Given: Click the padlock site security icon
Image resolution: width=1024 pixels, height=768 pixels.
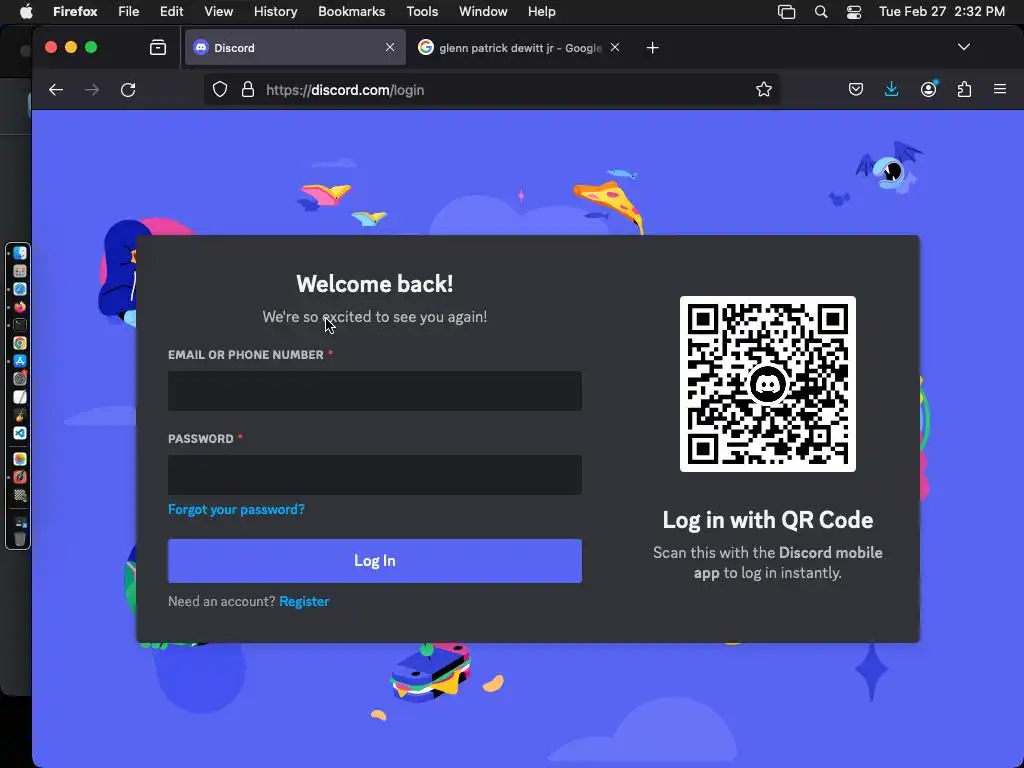Looking at the screenshot, I should pos(248,89).
